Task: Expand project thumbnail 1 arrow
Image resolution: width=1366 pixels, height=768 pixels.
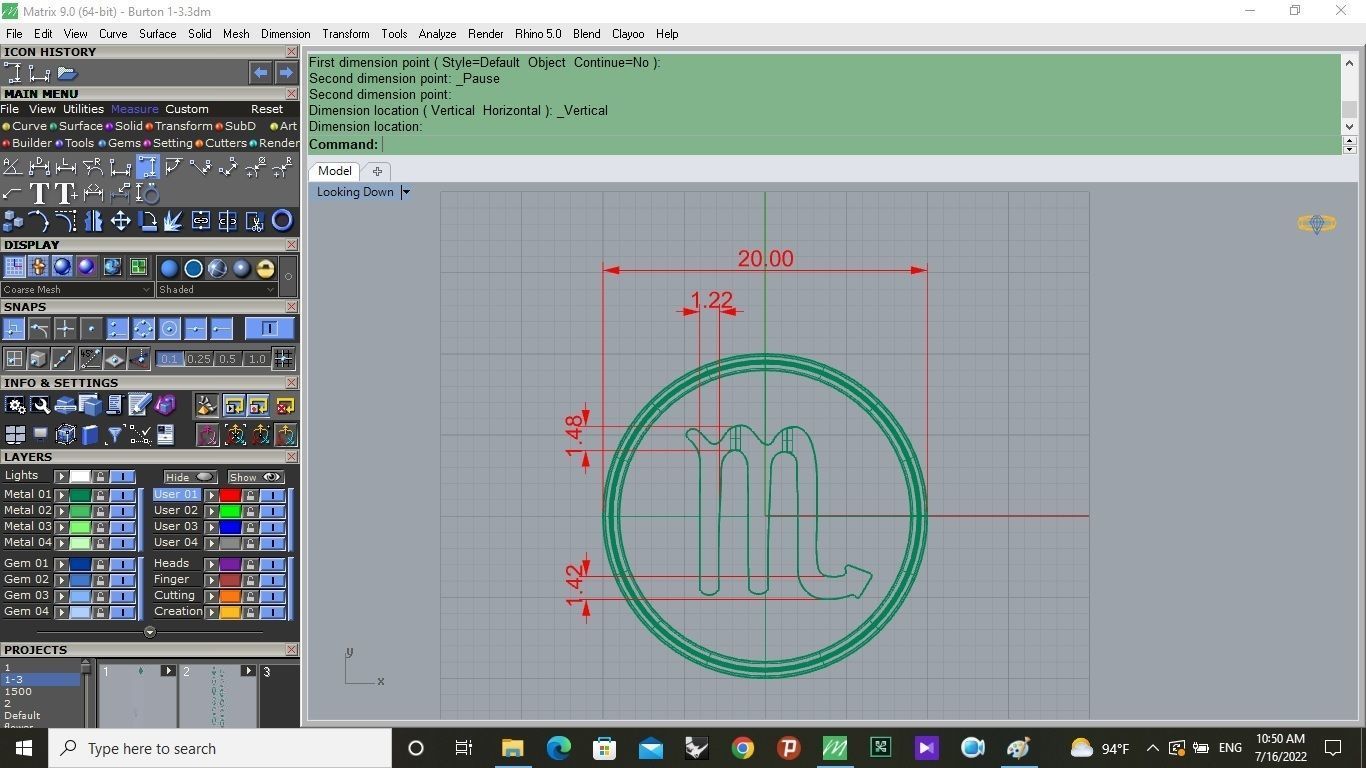Action: 168,671
